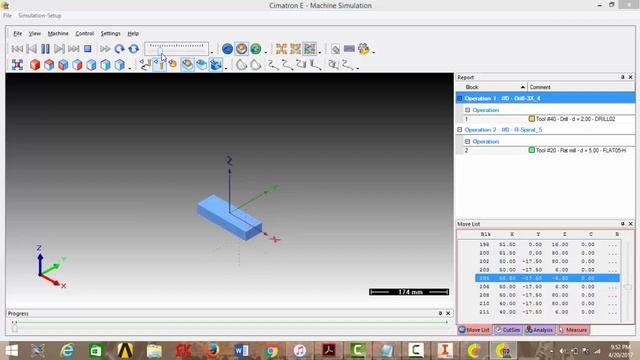Switch to the Analysis tab
640x360 pixels.
coord(539,330)
